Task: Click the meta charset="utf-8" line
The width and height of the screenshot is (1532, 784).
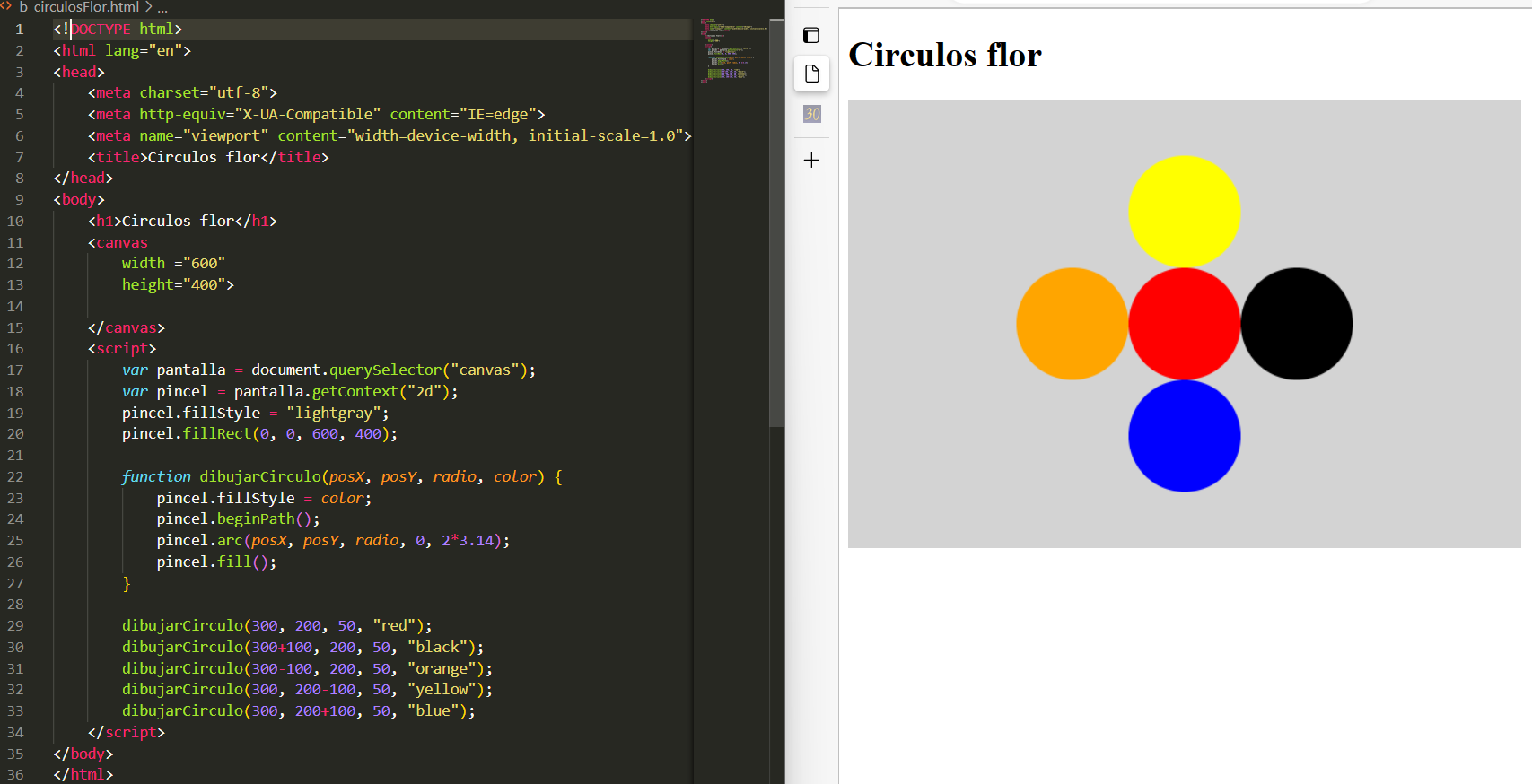Action: [x=182, y=93]
